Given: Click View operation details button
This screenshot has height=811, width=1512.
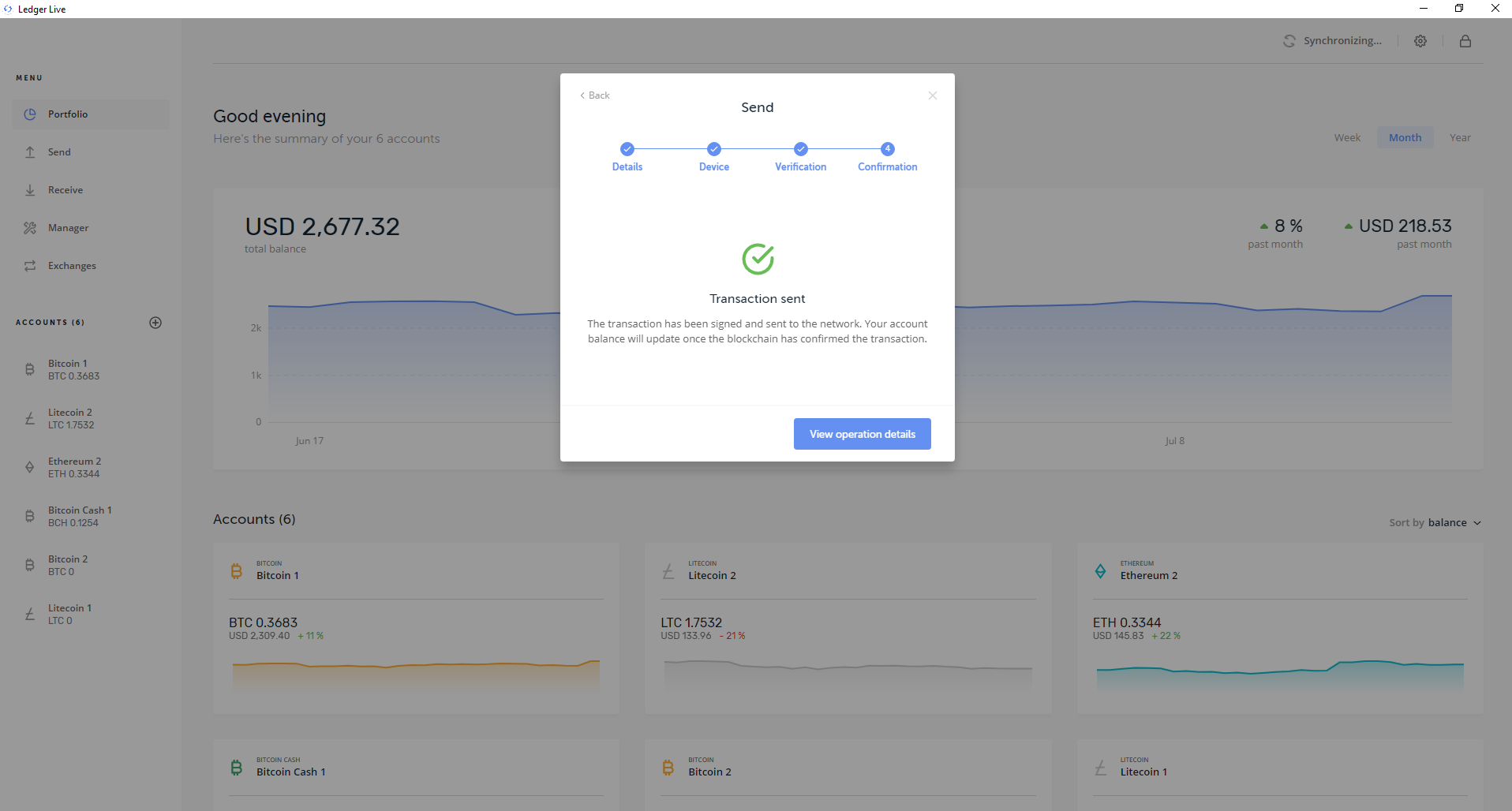Looking at the screenshot, I should coord(863,434).
